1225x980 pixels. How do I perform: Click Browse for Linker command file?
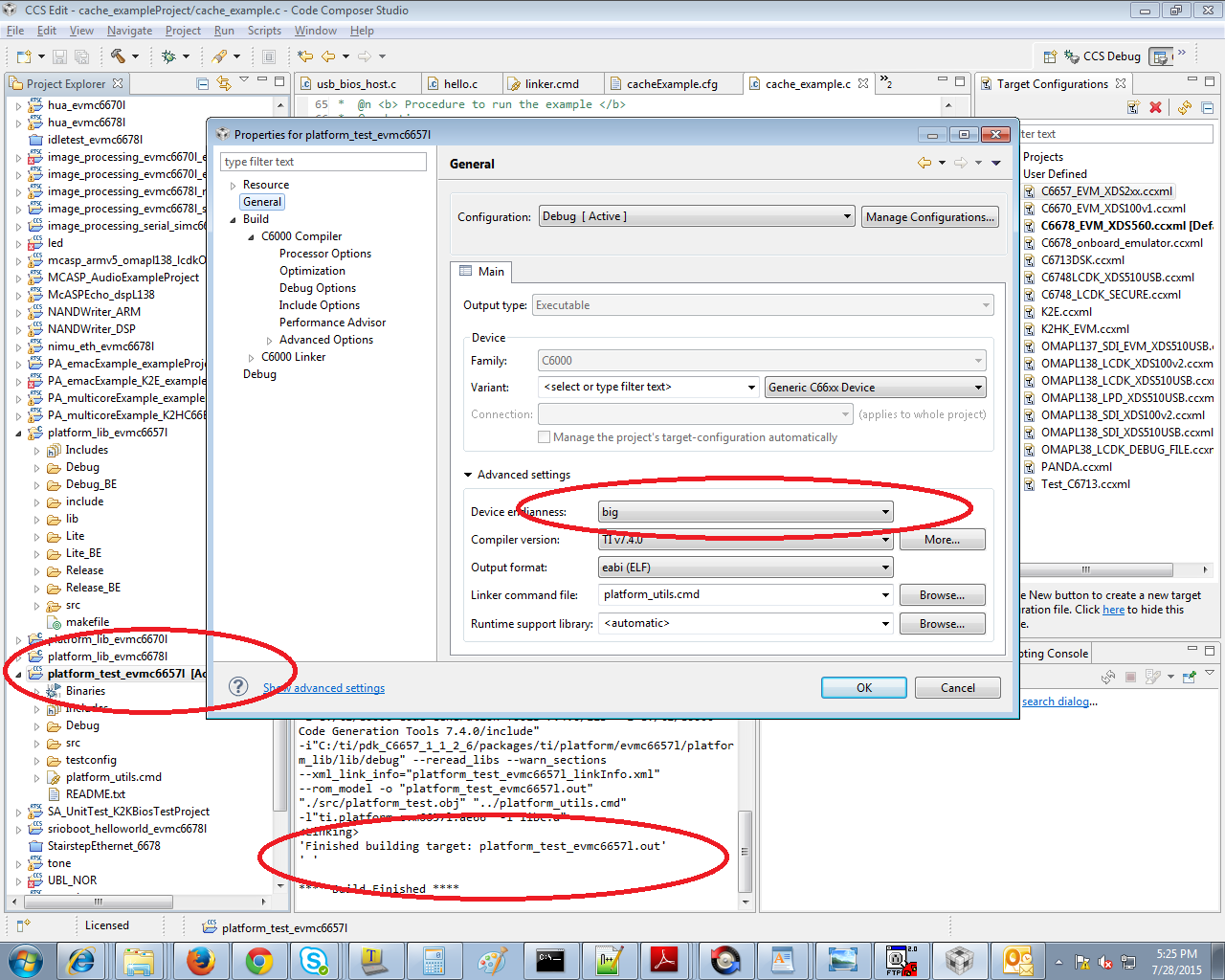(x=942, y=595)
